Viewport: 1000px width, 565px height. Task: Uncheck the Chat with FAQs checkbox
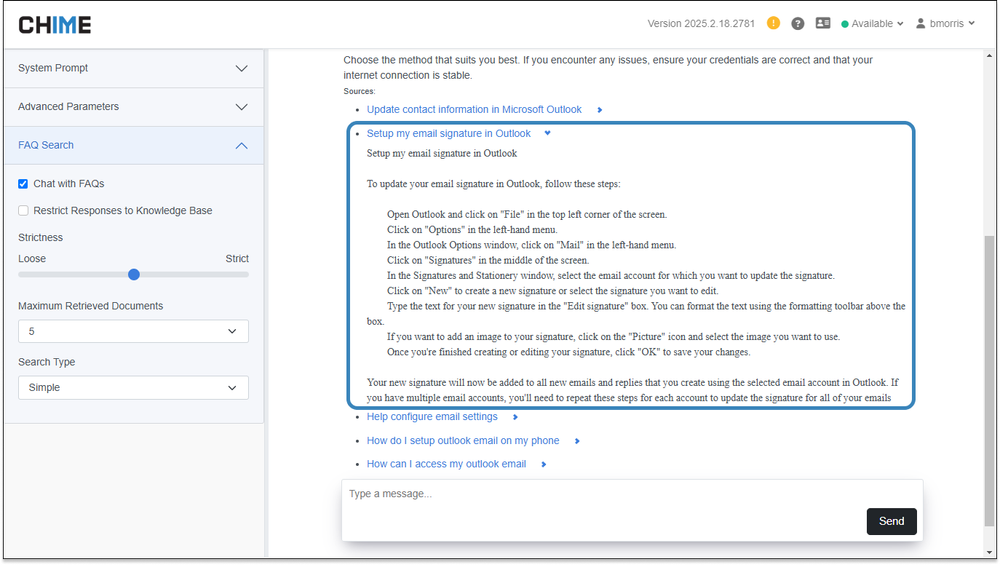23,184
